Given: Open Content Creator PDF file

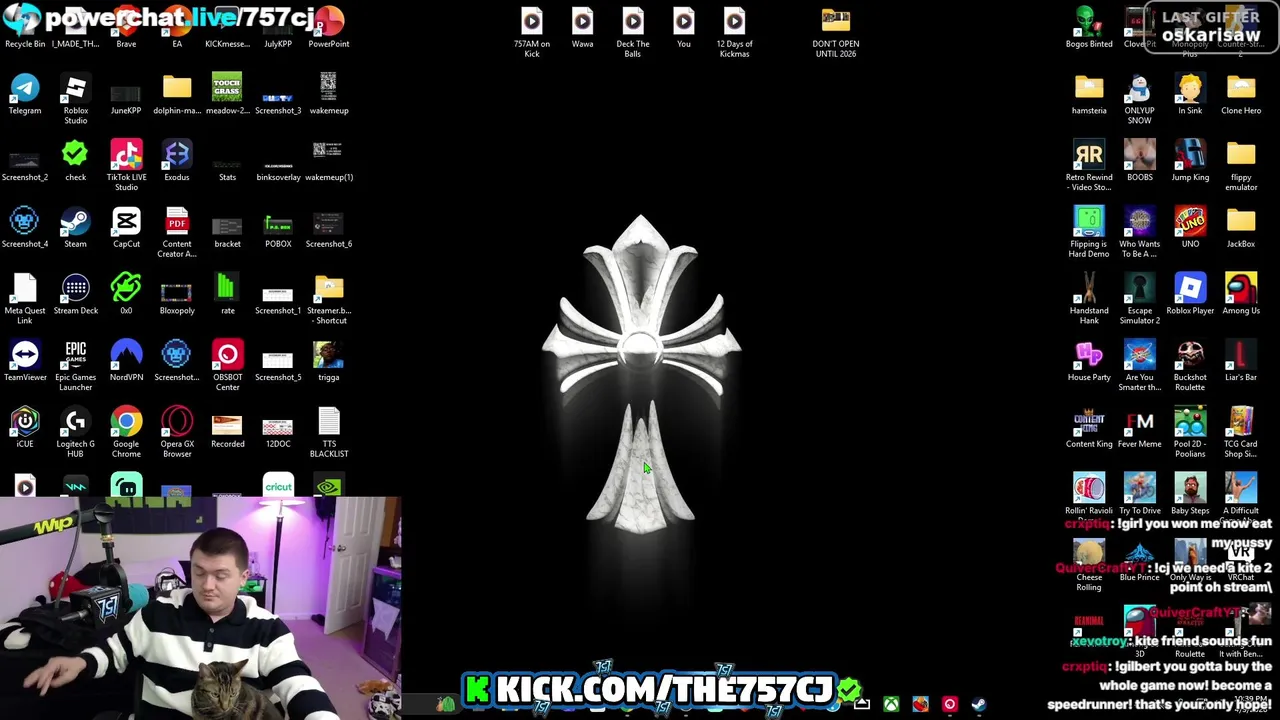Looking at the screenshot, I should tap(177, 232).
